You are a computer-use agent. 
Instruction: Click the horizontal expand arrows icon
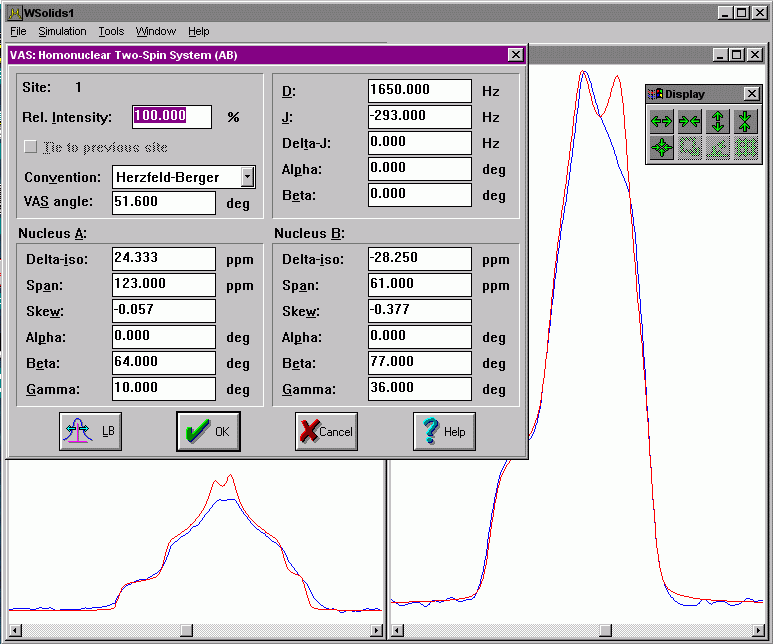pyautogui.click(x=661, y=122)
